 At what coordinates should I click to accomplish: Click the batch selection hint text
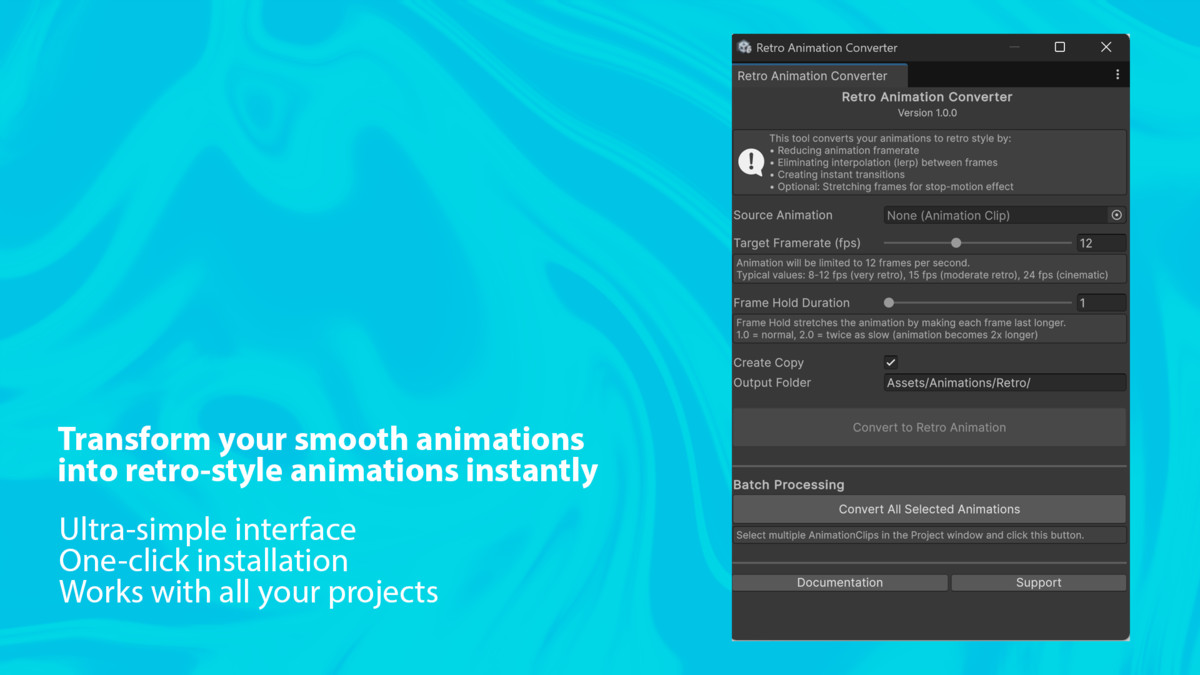point(929,534)
